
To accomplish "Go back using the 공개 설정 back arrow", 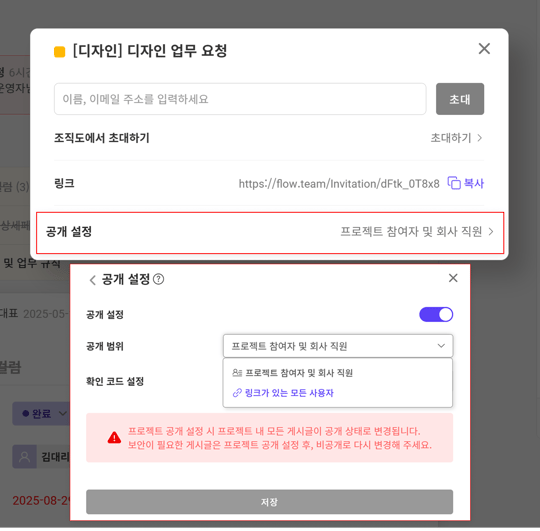I will [x=92, y=280].
